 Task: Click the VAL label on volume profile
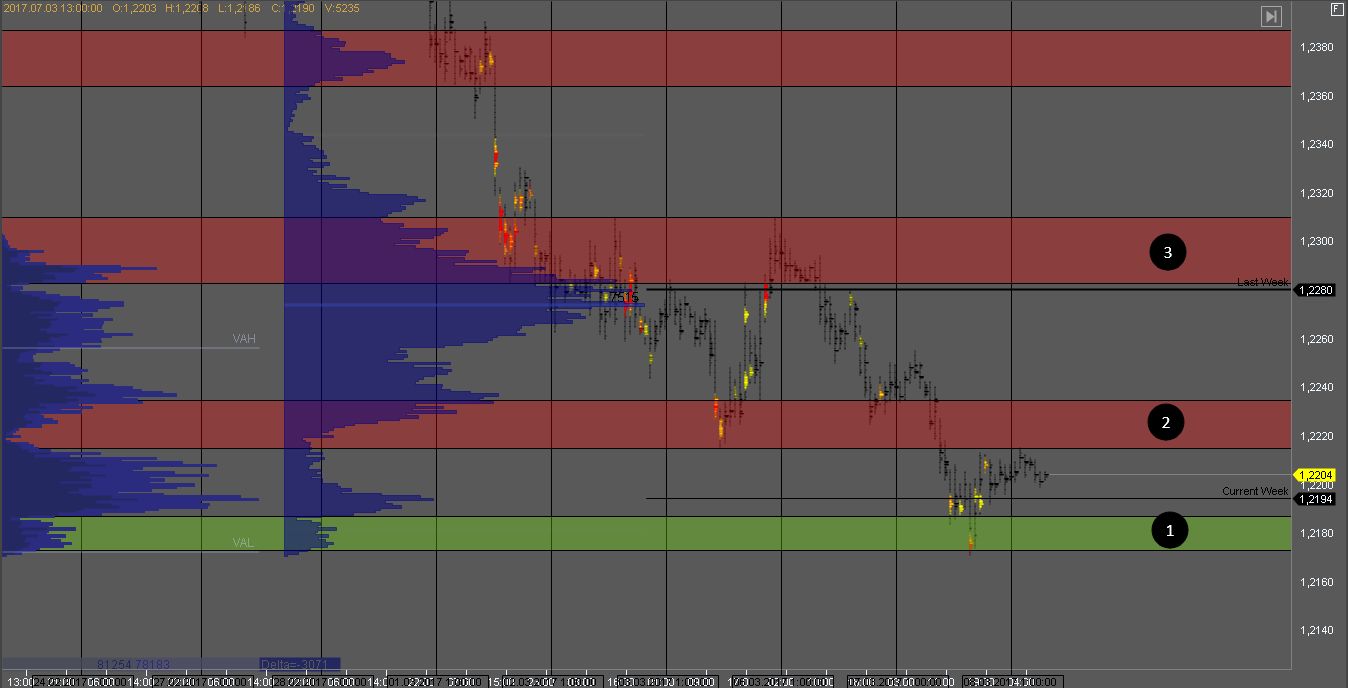[x=243, y=543]
